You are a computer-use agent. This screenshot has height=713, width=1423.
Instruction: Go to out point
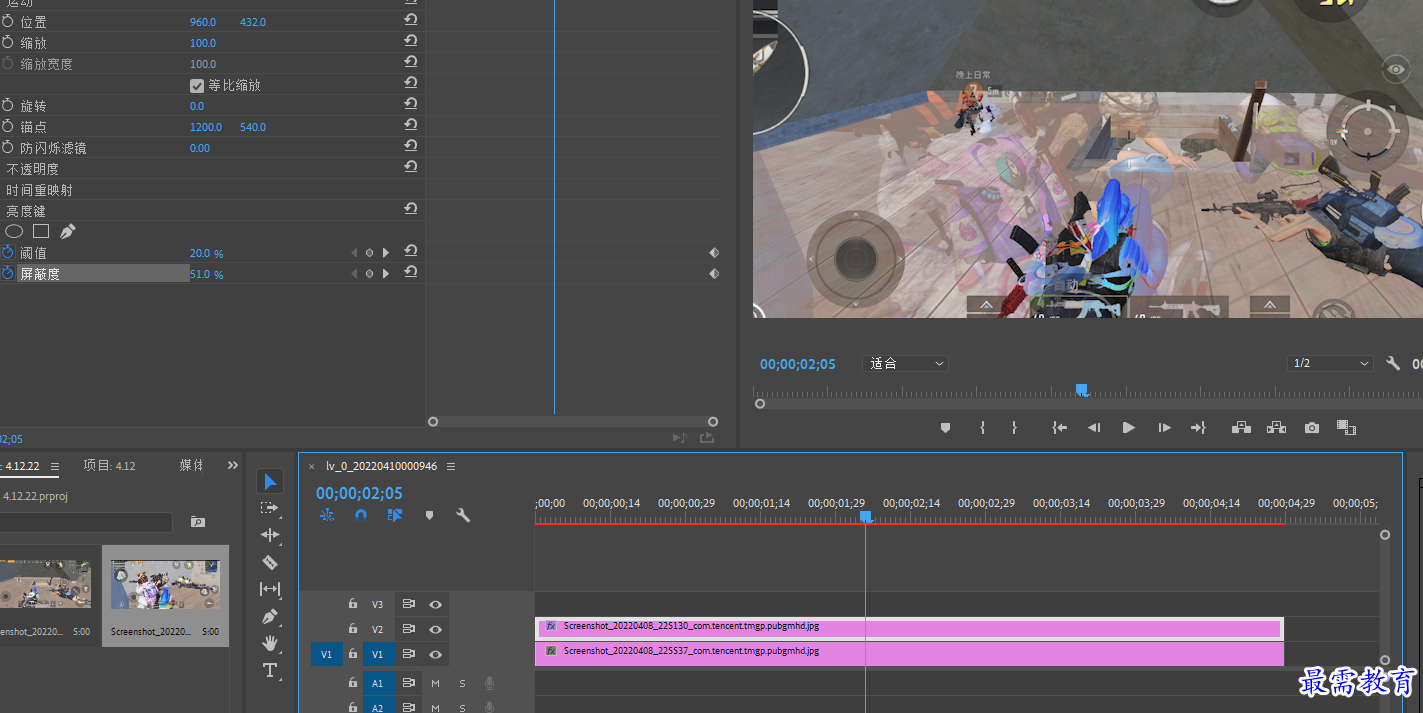pyautogui.click(x=1198, y=427)
